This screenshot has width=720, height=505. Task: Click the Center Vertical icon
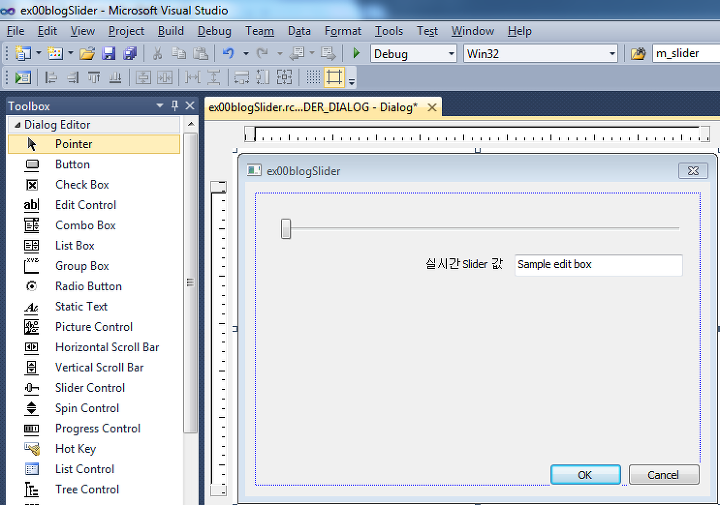coord(143,77)
